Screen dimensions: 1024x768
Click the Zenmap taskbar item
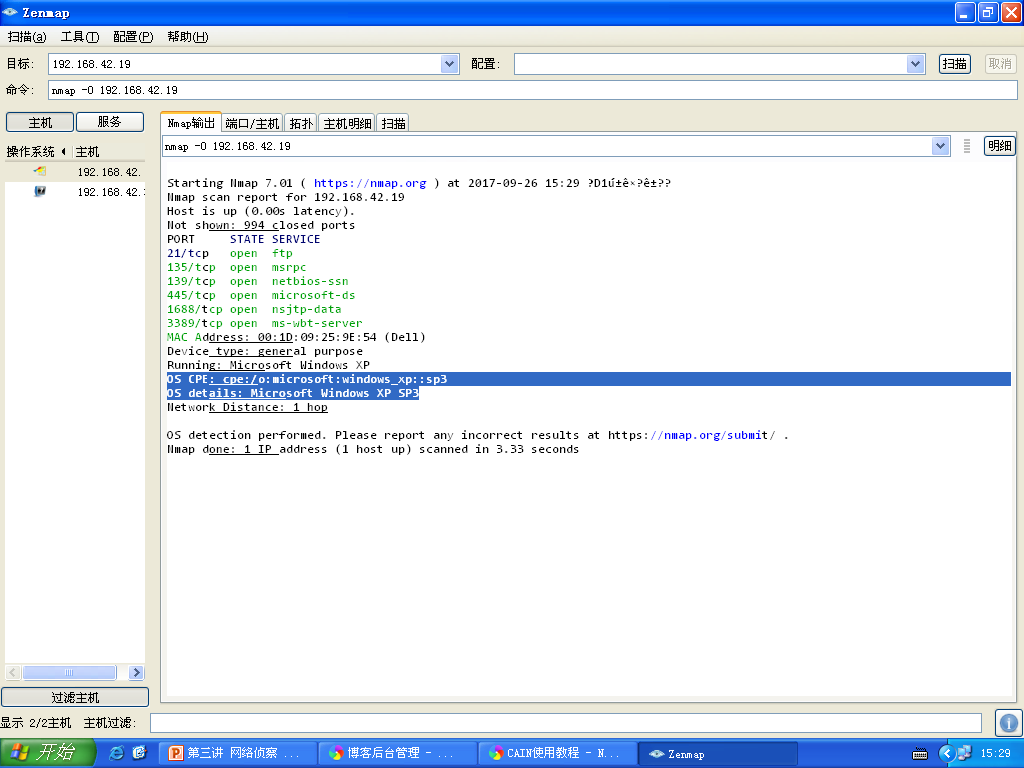pyautogui.click(x=717, y=754)
